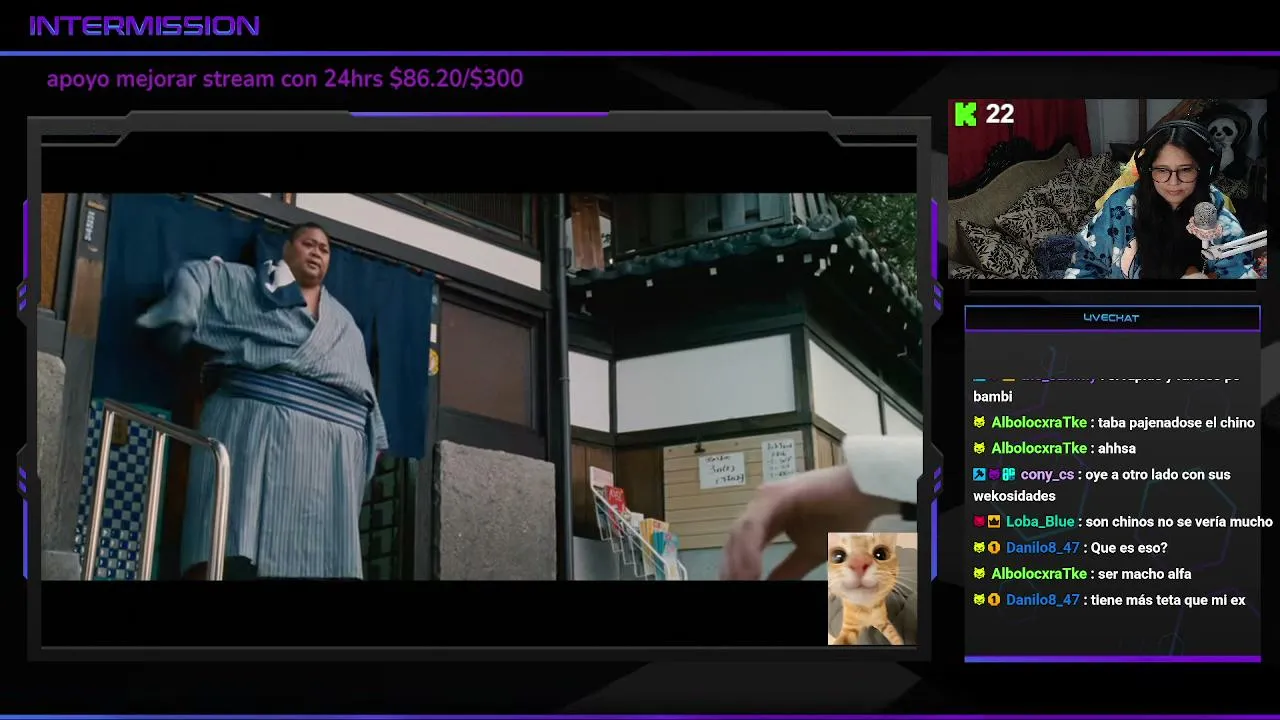
Task: Click the INTERMISSION title
Action: point(145,26)
